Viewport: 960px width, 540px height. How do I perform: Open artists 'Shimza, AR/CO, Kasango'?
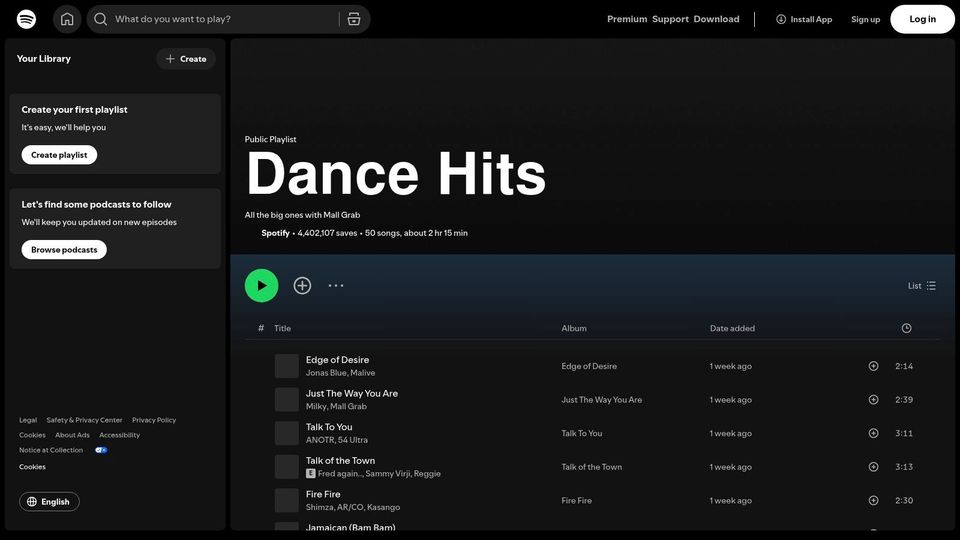point(353,508)
